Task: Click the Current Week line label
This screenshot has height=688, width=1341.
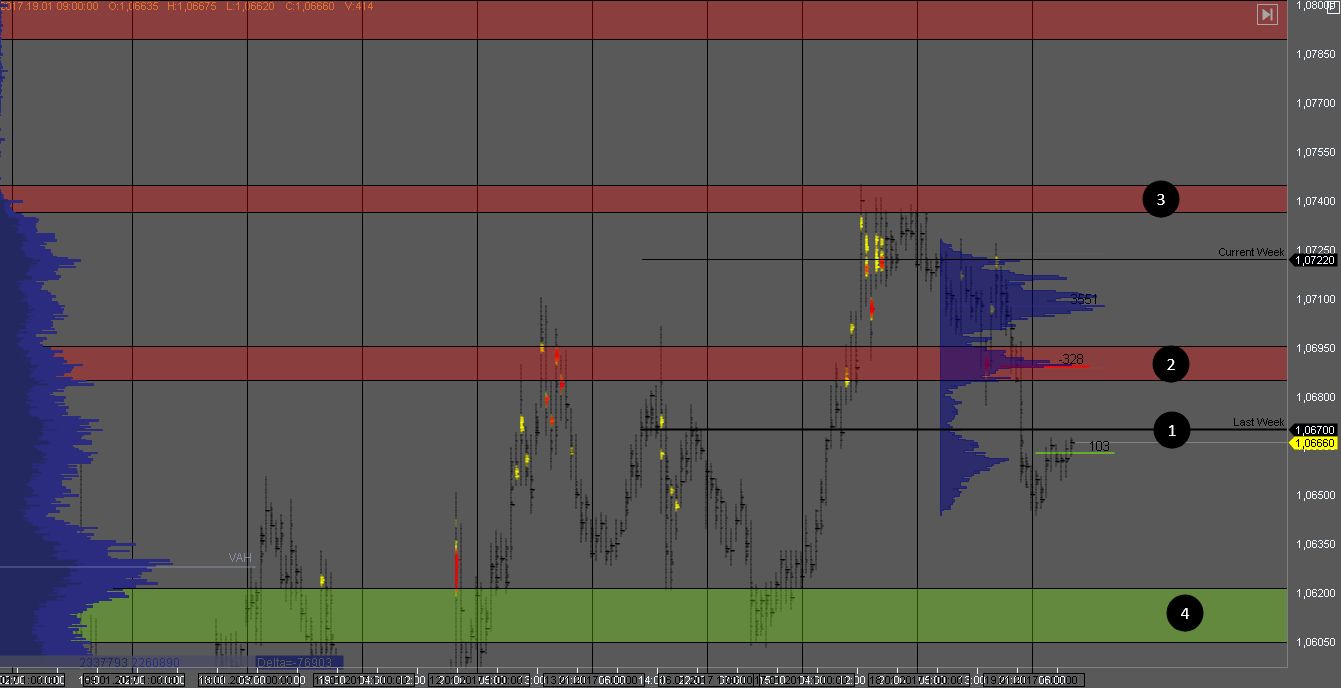Action: (1250, 252)
